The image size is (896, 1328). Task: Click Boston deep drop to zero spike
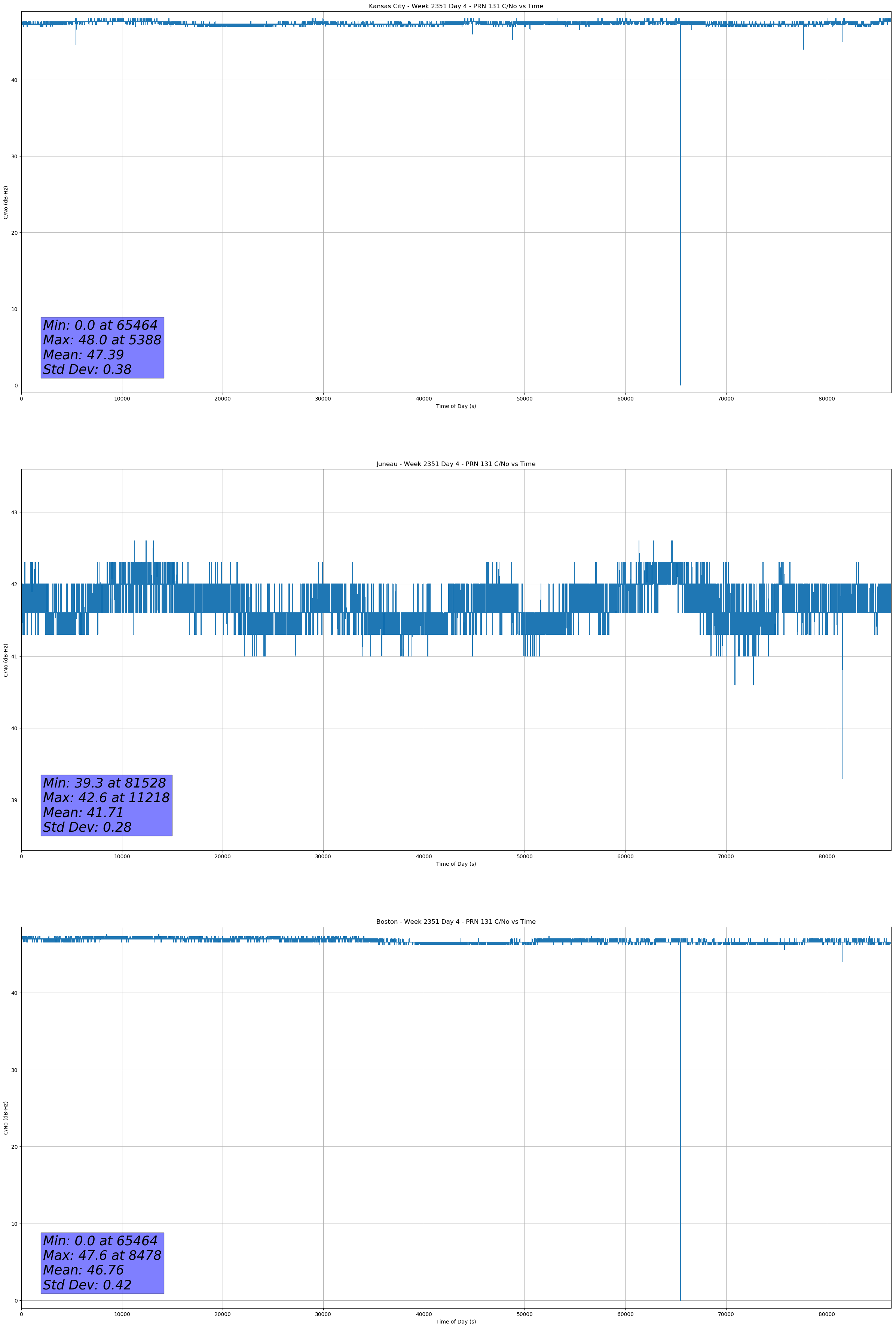[x=679, y=1143]
